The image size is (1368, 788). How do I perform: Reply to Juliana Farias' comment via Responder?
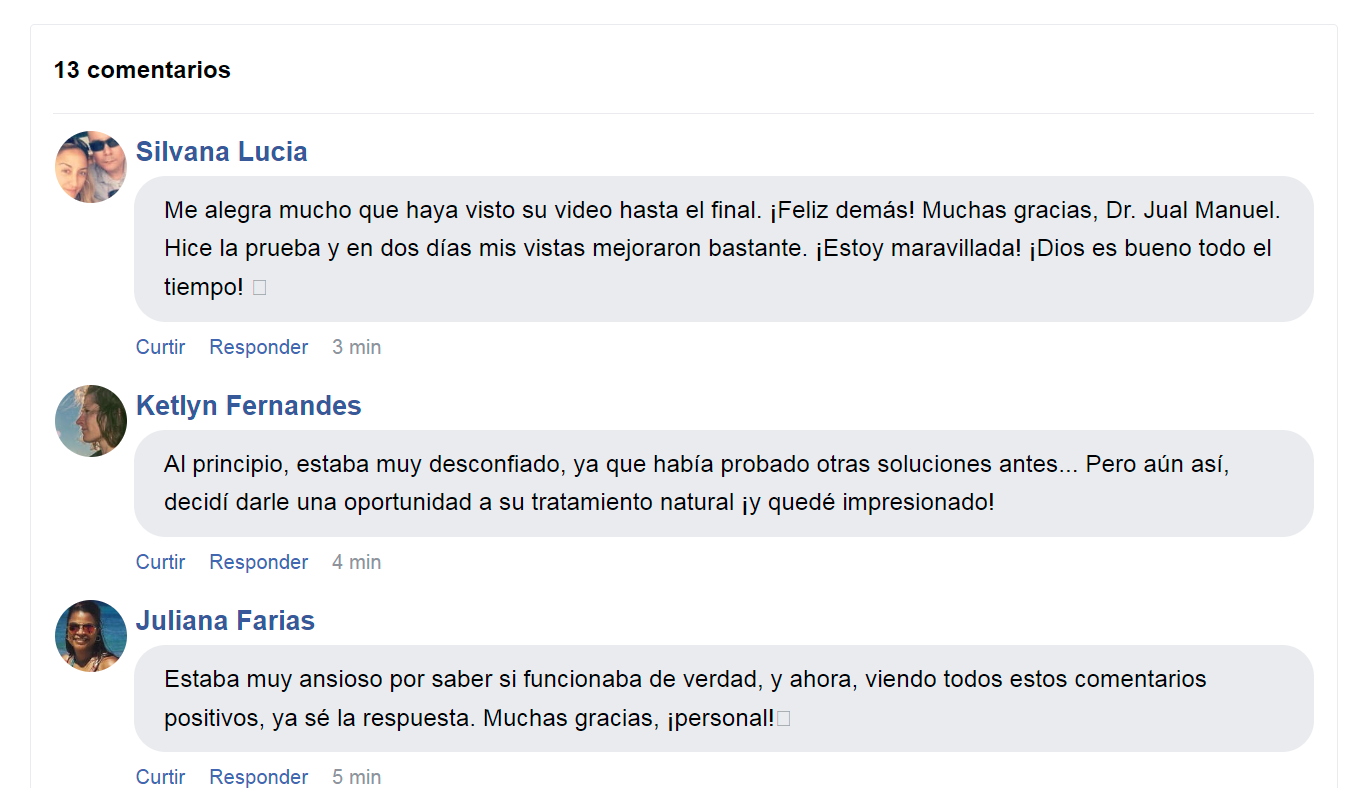[258, 777]
